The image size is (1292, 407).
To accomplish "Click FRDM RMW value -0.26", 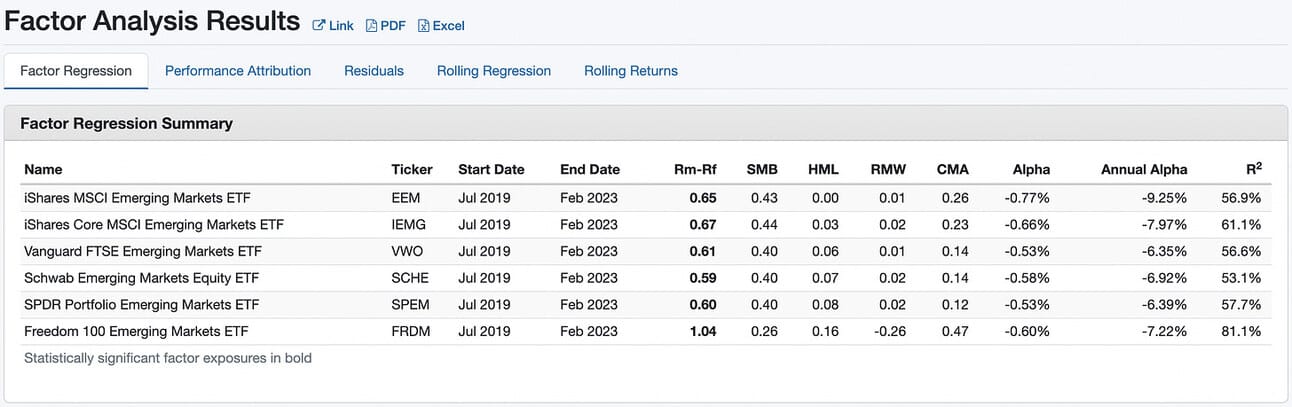I will click(x=889, y=330).
